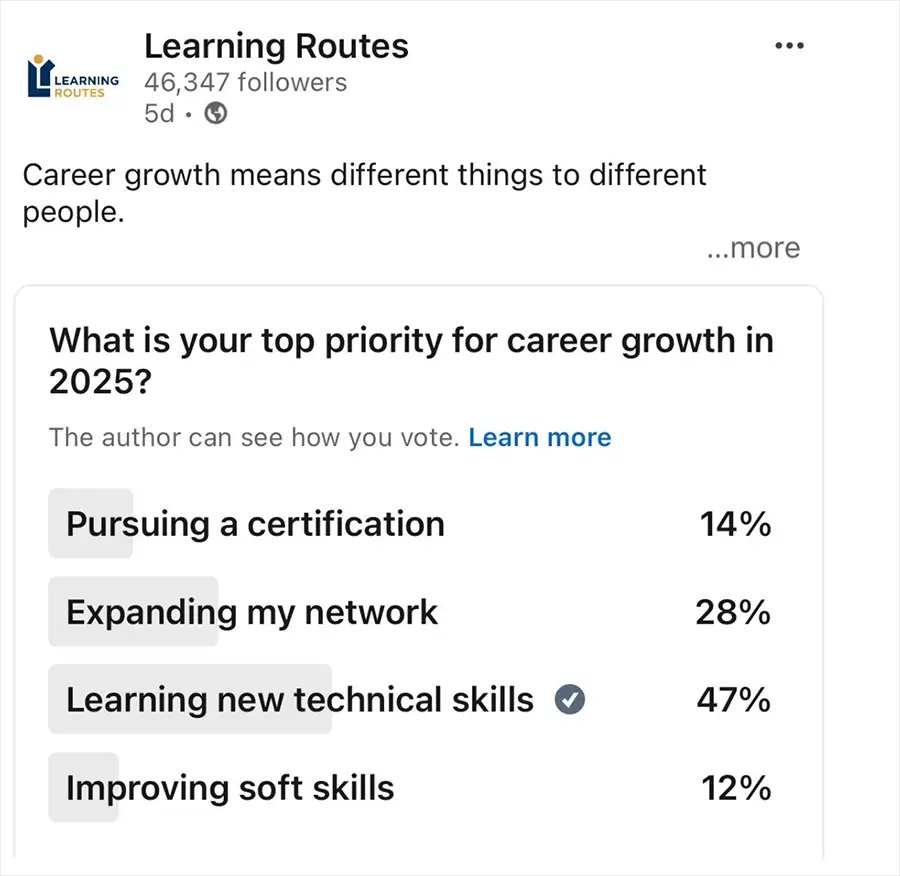900x876 pixels.
Task: Choose "Improving soft skills" in the poll
Action: point(227,788)
